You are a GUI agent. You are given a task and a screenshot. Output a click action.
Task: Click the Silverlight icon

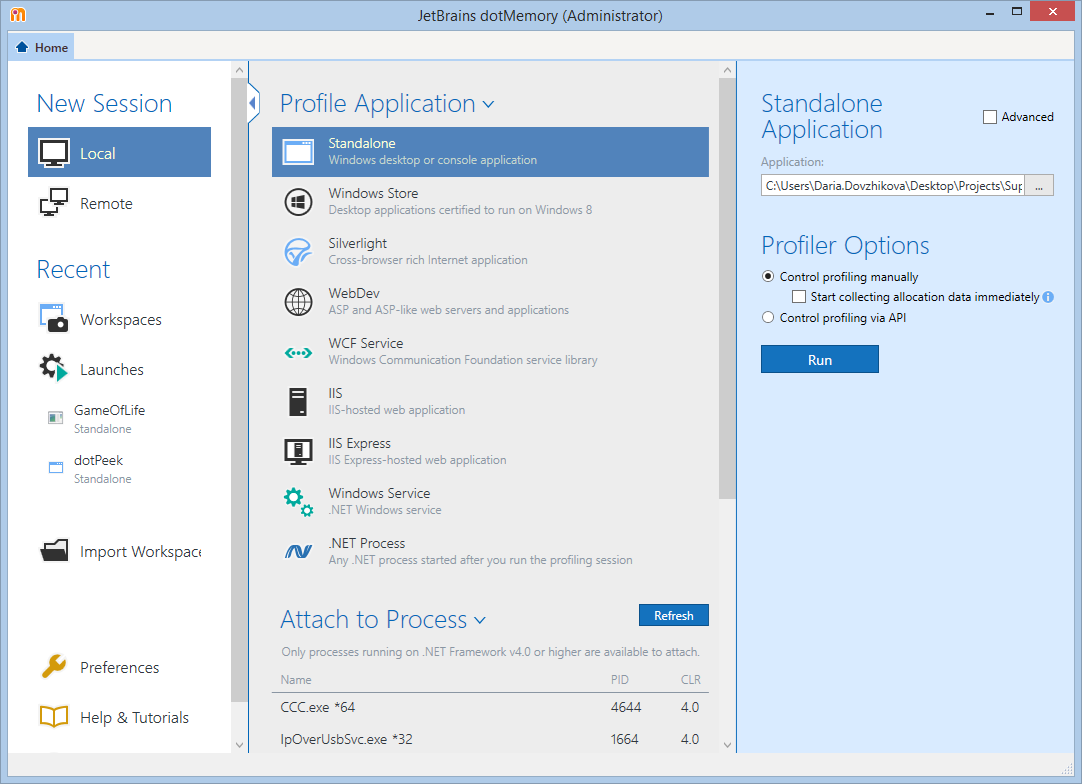point(299,252)
